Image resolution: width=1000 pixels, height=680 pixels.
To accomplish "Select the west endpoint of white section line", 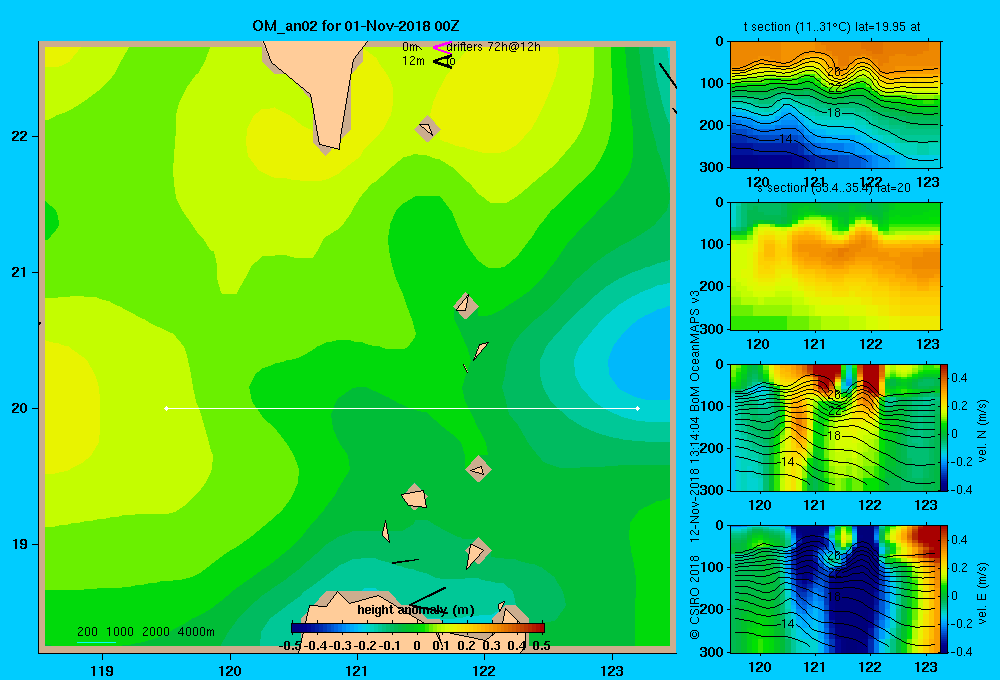I will (x=166, y=408).
